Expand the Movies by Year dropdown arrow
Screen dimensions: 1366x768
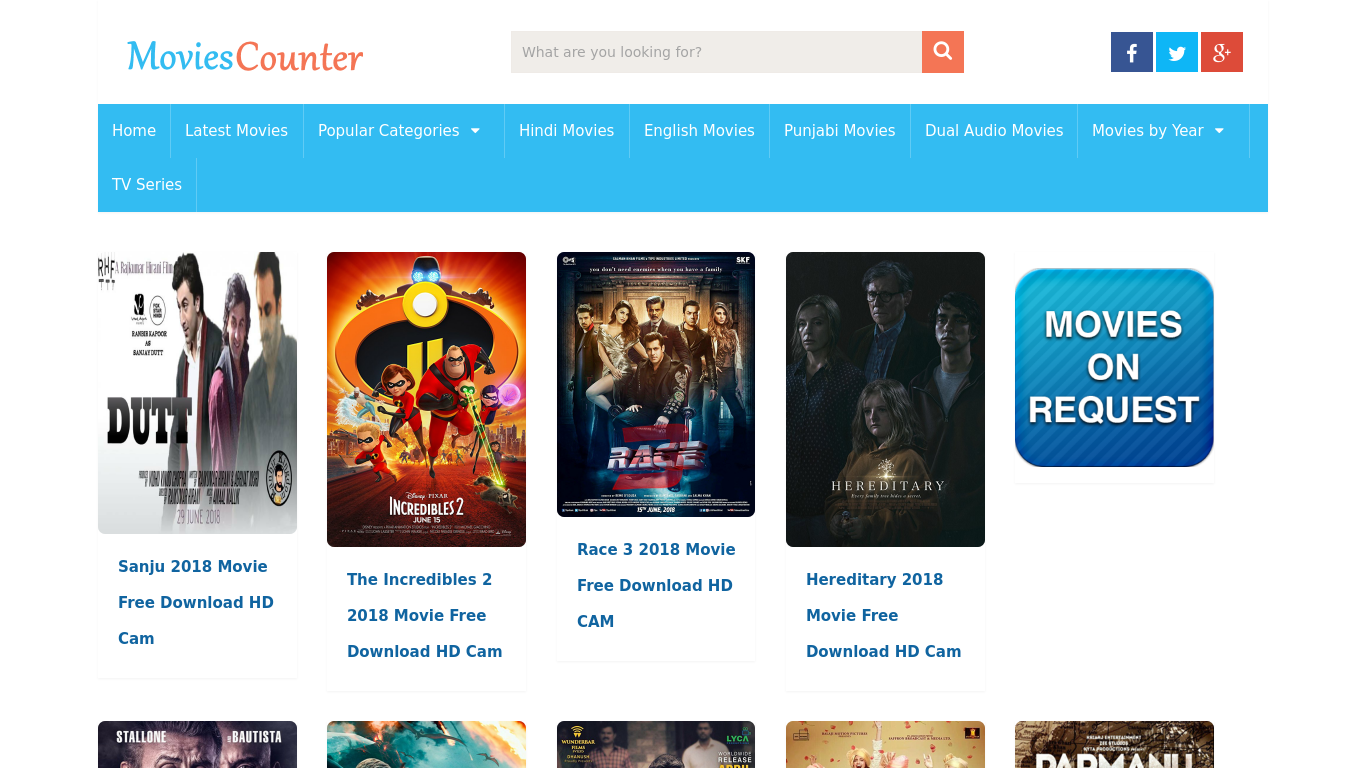1219,131
